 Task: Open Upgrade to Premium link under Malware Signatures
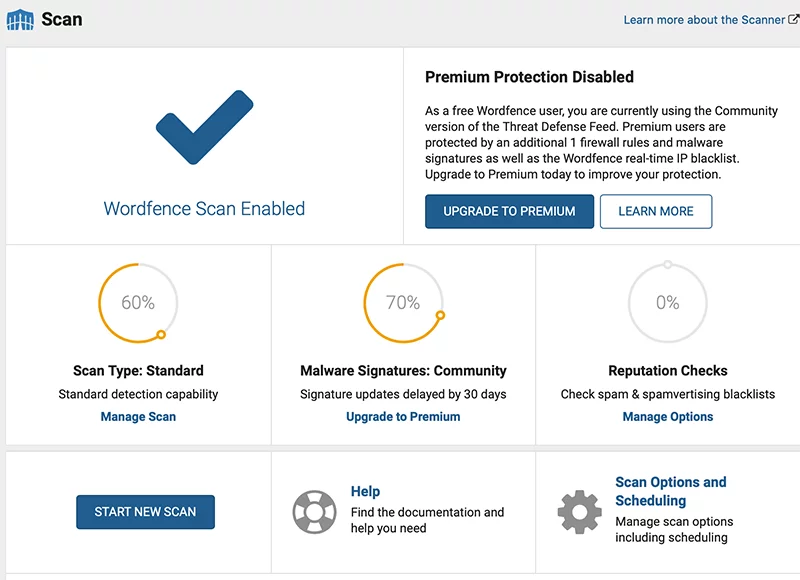tap(403, 417)
